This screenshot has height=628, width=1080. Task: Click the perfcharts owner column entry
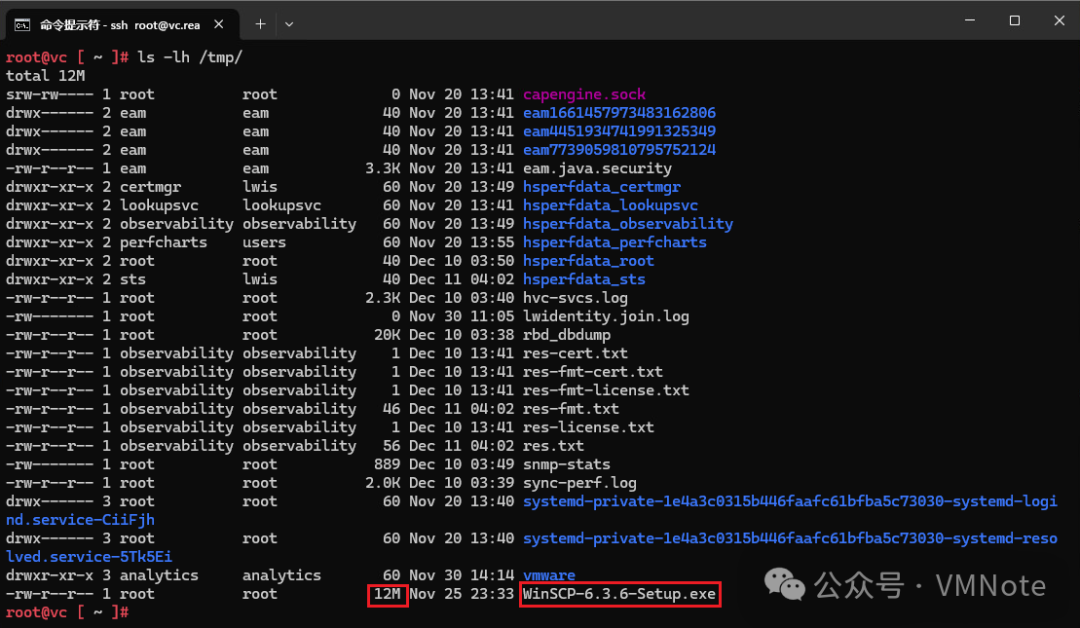click(163, 243)
